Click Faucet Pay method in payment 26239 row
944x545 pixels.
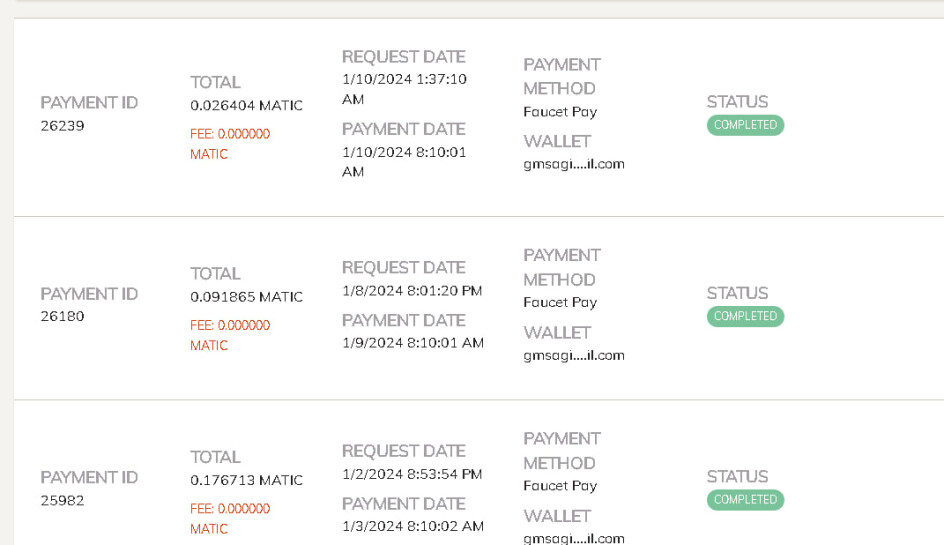560,112
